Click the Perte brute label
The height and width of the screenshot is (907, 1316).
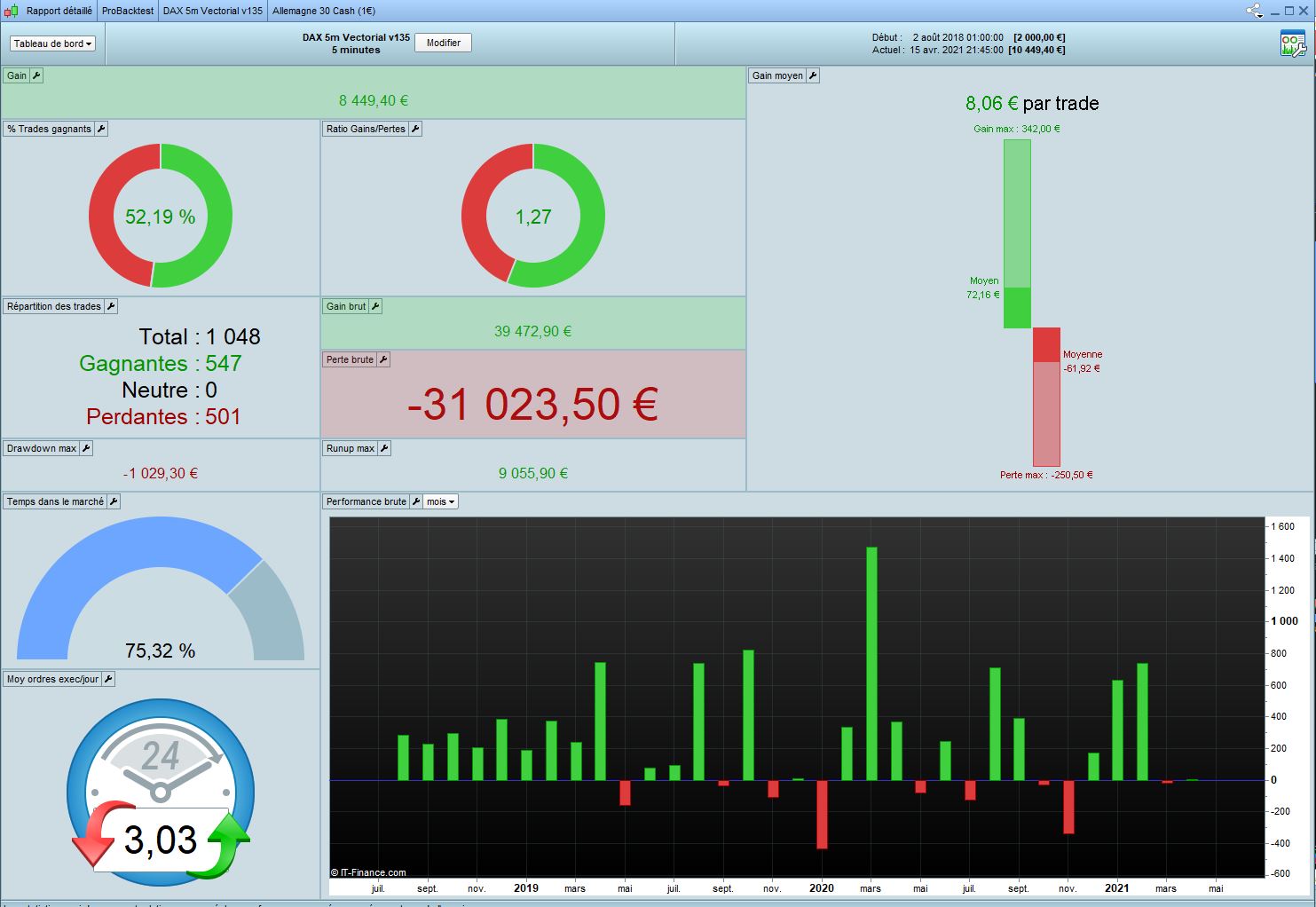click(350, 359)
